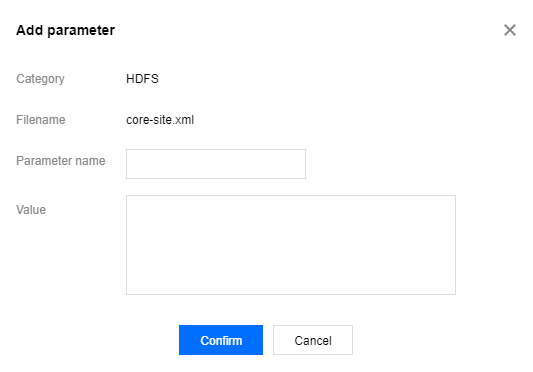Submit the new parameter with Confirm
The height and width of the screenshot is (372, 533).
[221, 340]
